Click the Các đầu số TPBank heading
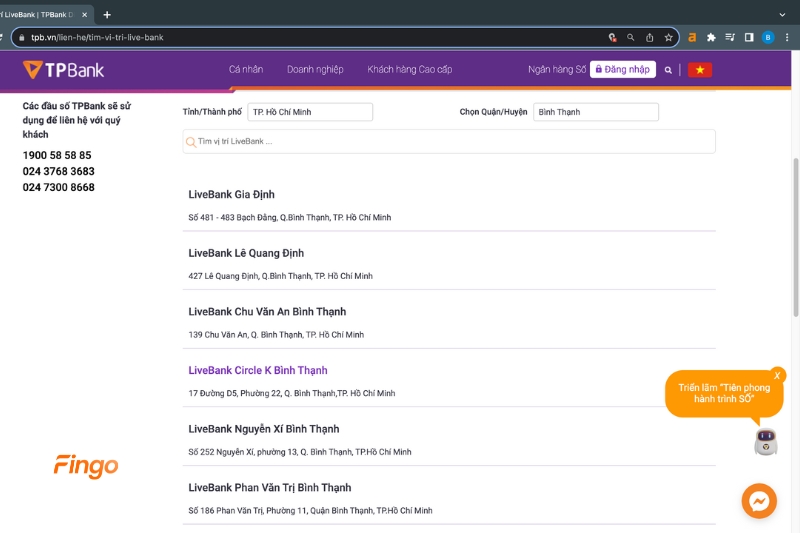 point(77,120)
